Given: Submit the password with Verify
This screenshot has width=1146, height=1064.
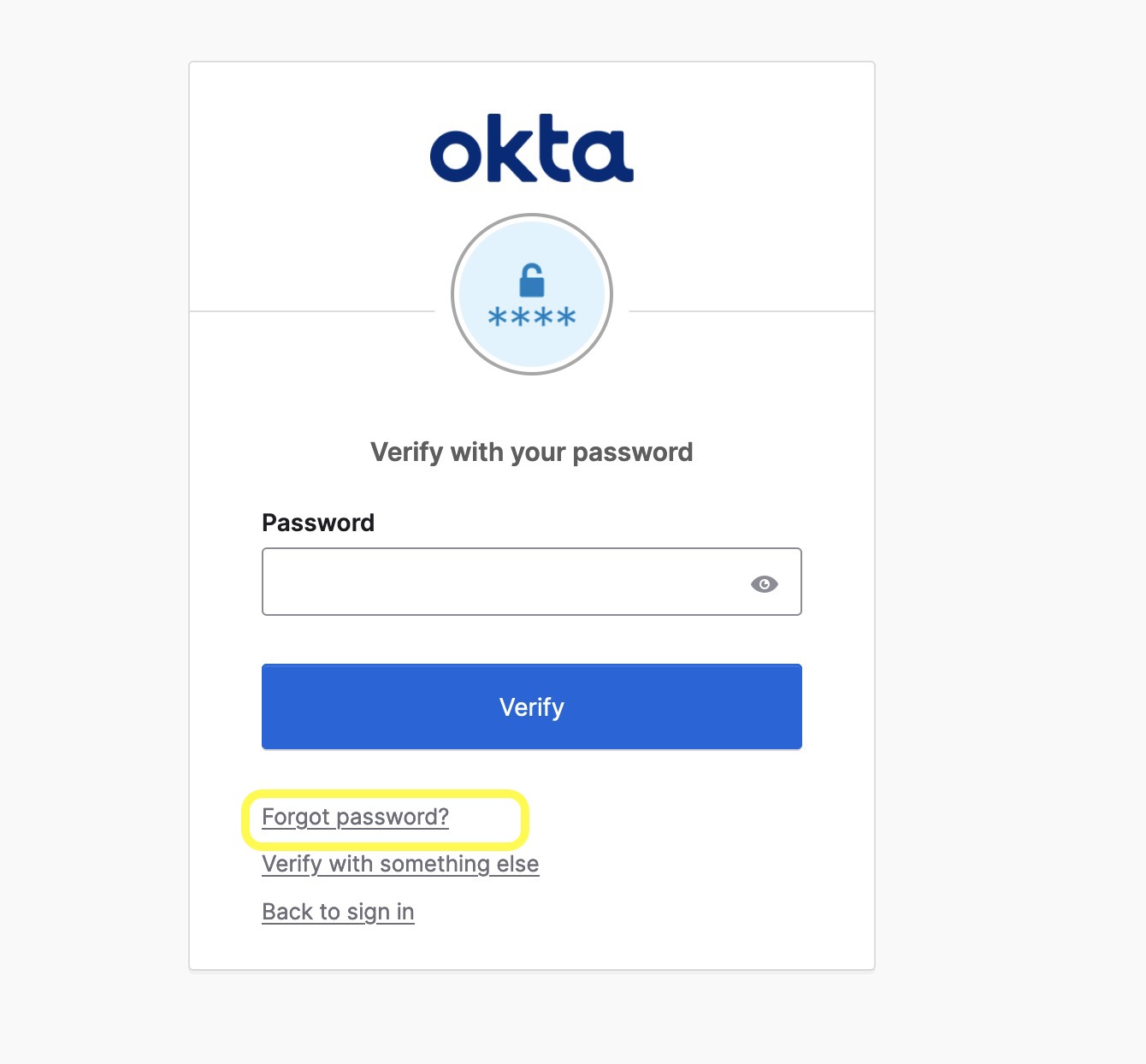Looking at the screenshot, I should tap(532, 706).
